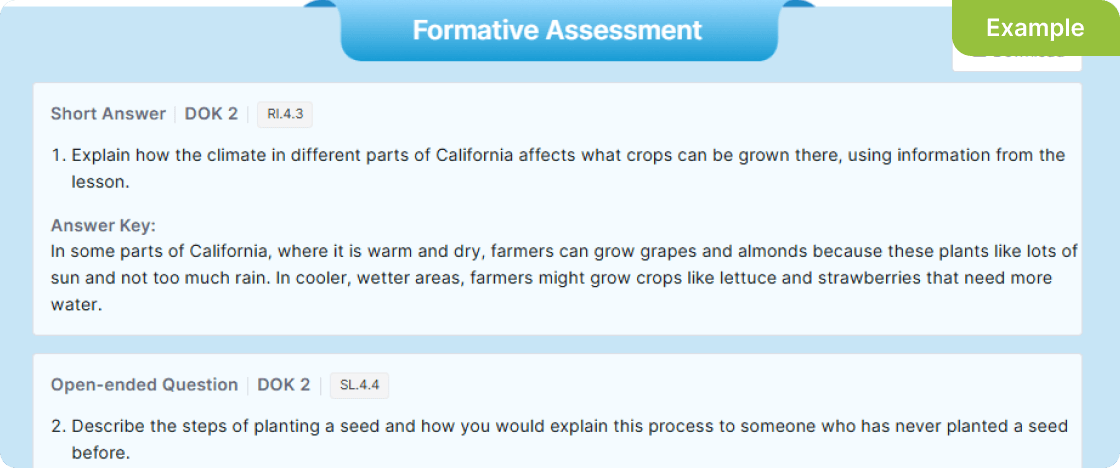Click DOK 2 beside Short Answer
1120x468 pixels.
coord(211,114)
